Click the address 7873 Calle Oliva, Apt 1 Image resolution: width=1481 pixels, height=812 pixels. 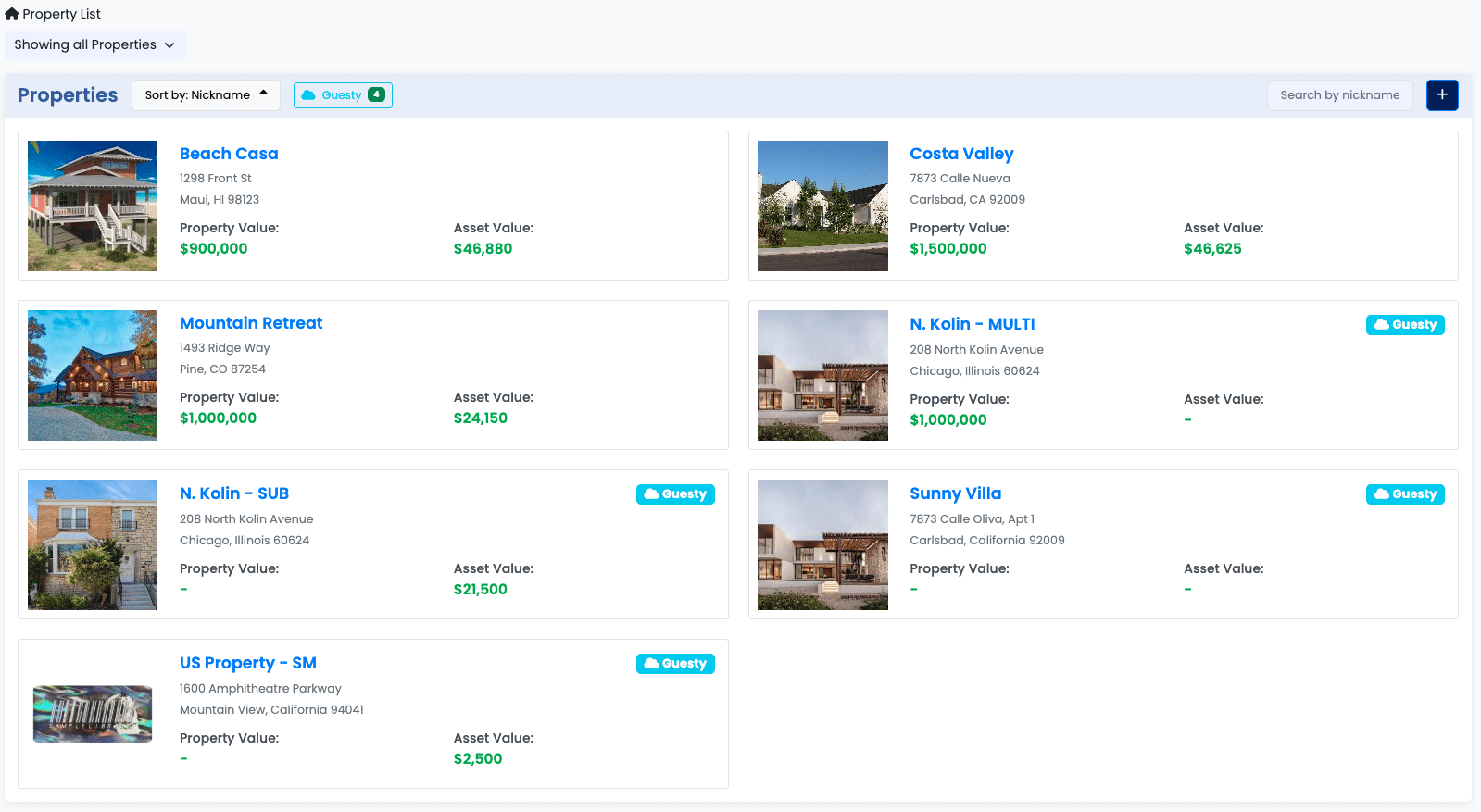(972, 518)
